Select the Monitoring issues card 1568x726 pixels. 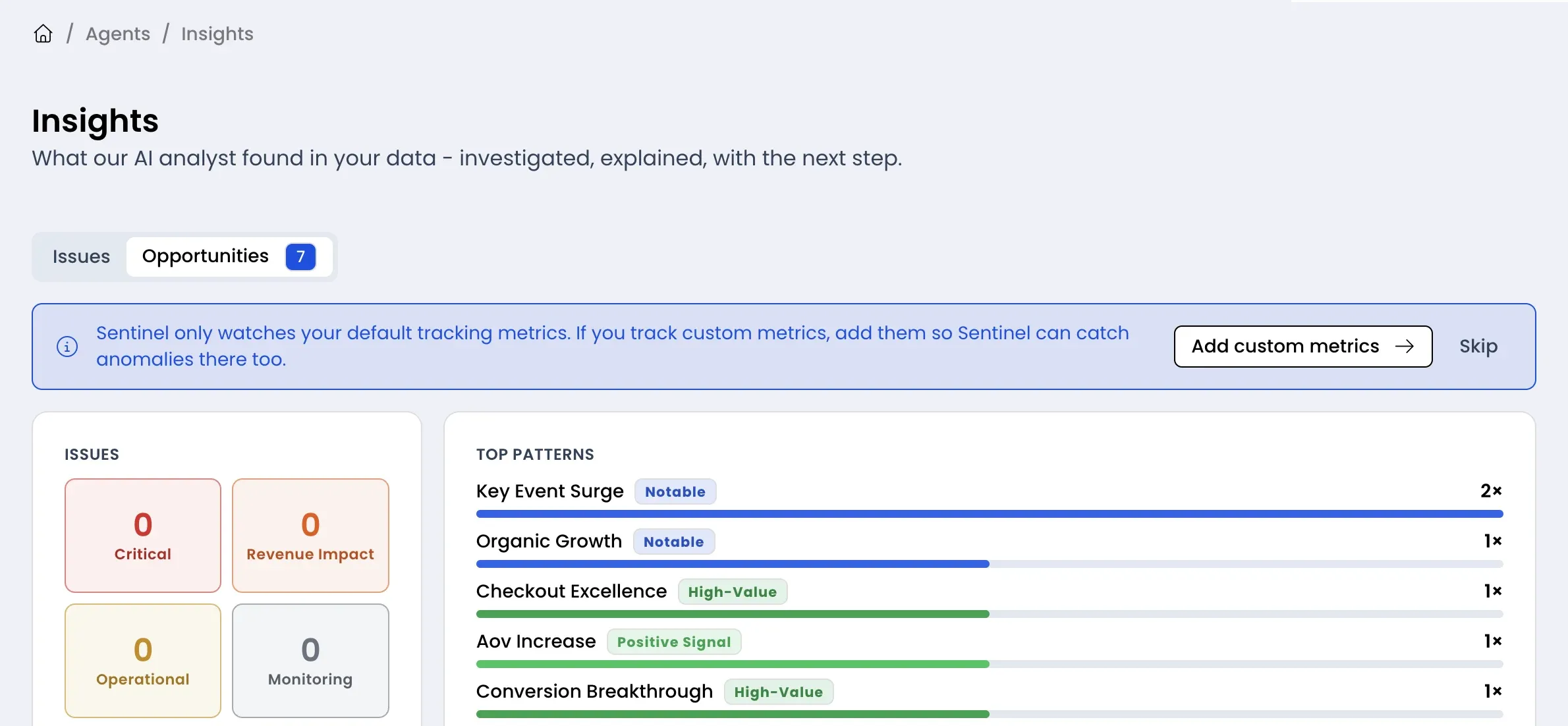coord(310,660)
